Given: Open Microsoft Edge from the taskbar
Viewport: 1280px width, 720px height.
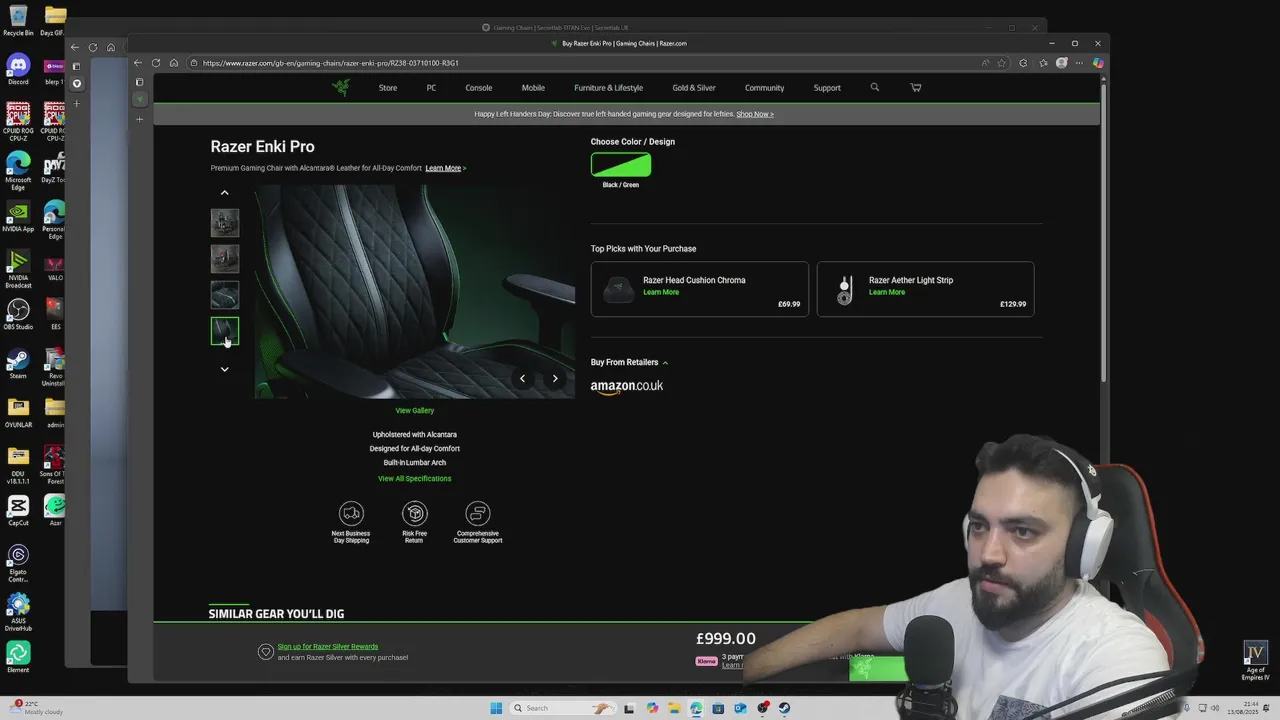Looking at the screenshot, I should pyautogui.click(x=696, y=708).
